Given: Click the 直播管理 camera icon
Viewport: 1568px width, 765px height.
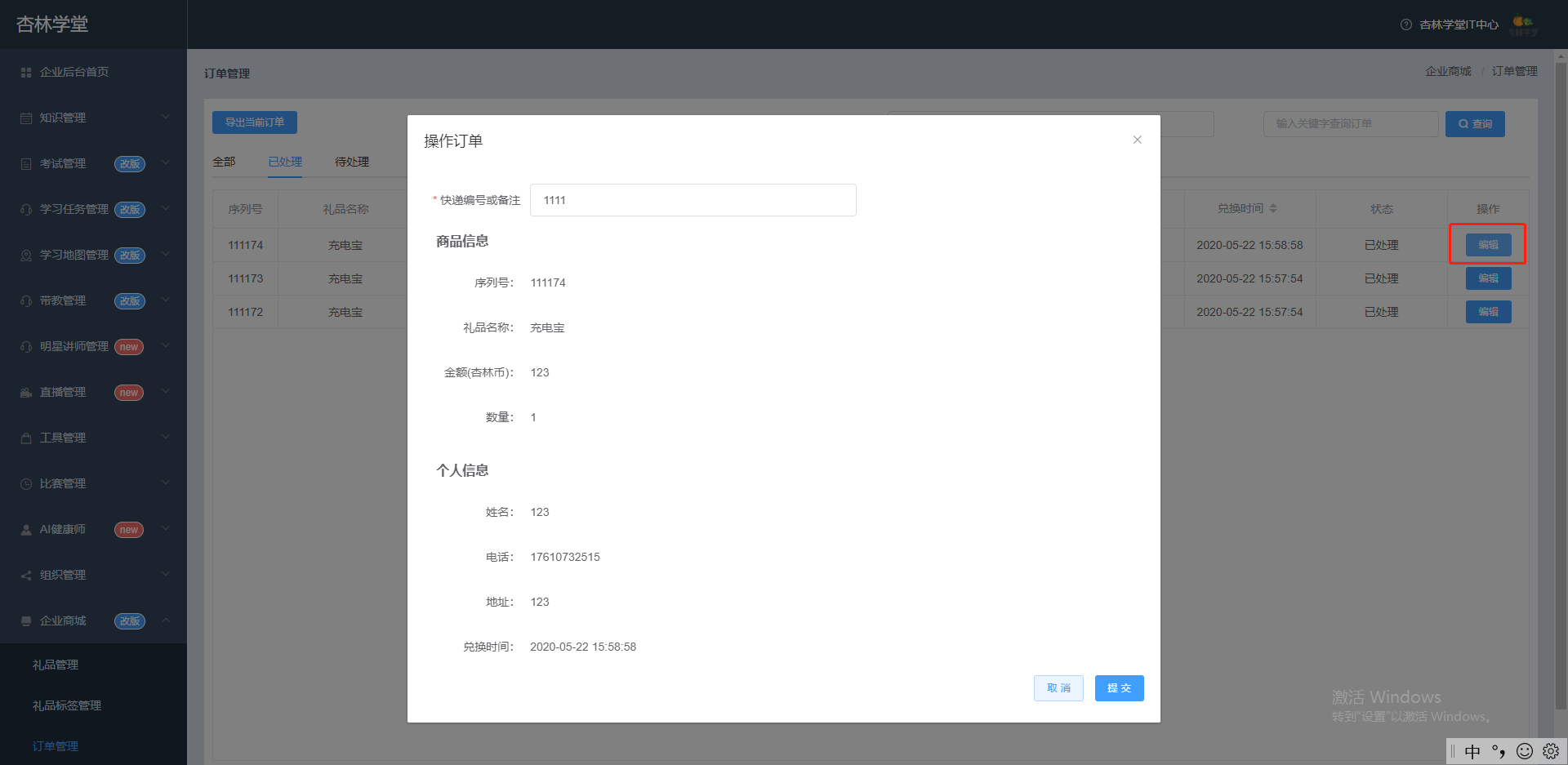Looking at the screenshot, I should tap(26, 393).
